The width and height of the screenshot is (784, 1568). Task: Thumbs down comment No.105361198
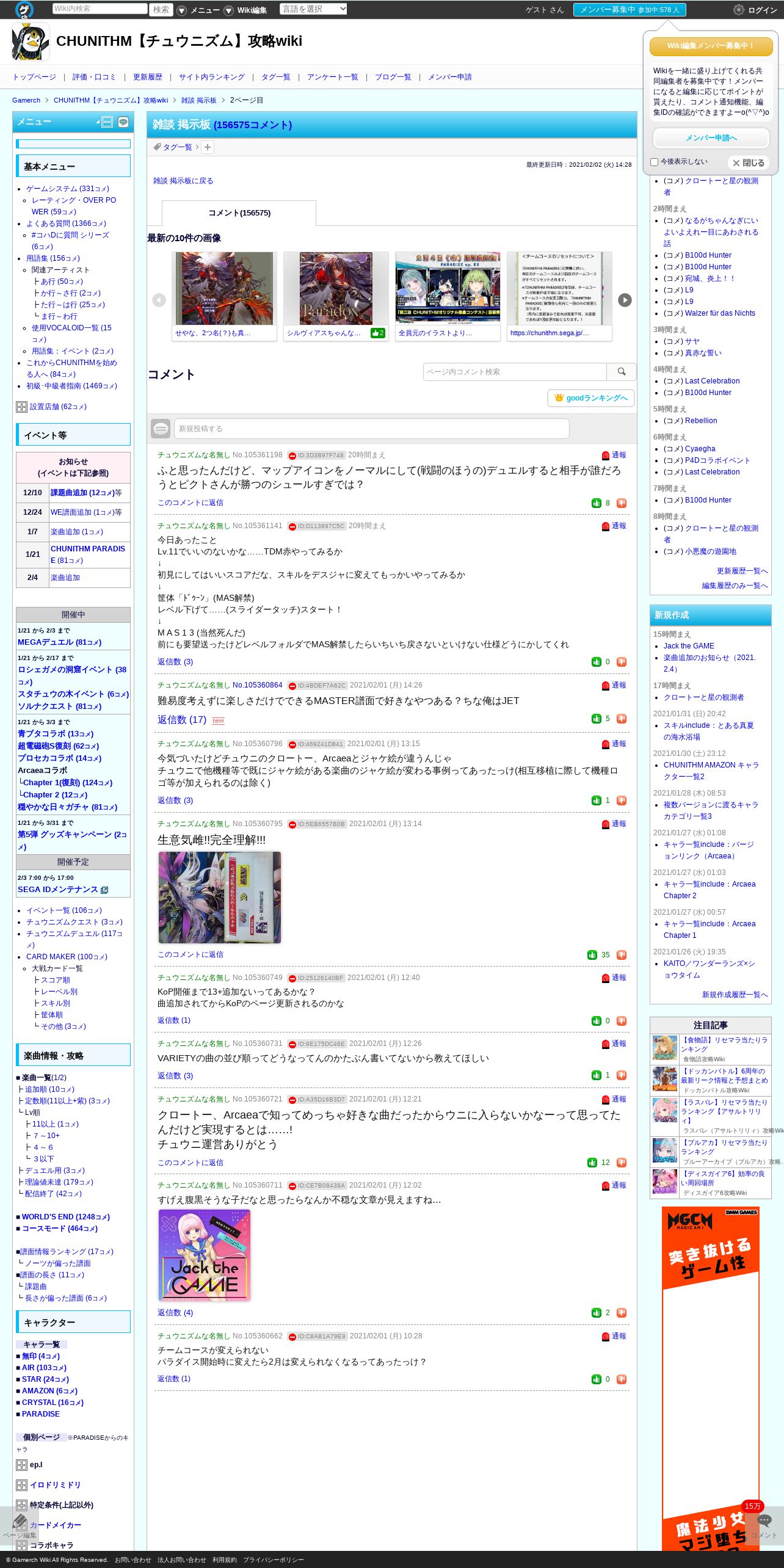coord(622,503)
